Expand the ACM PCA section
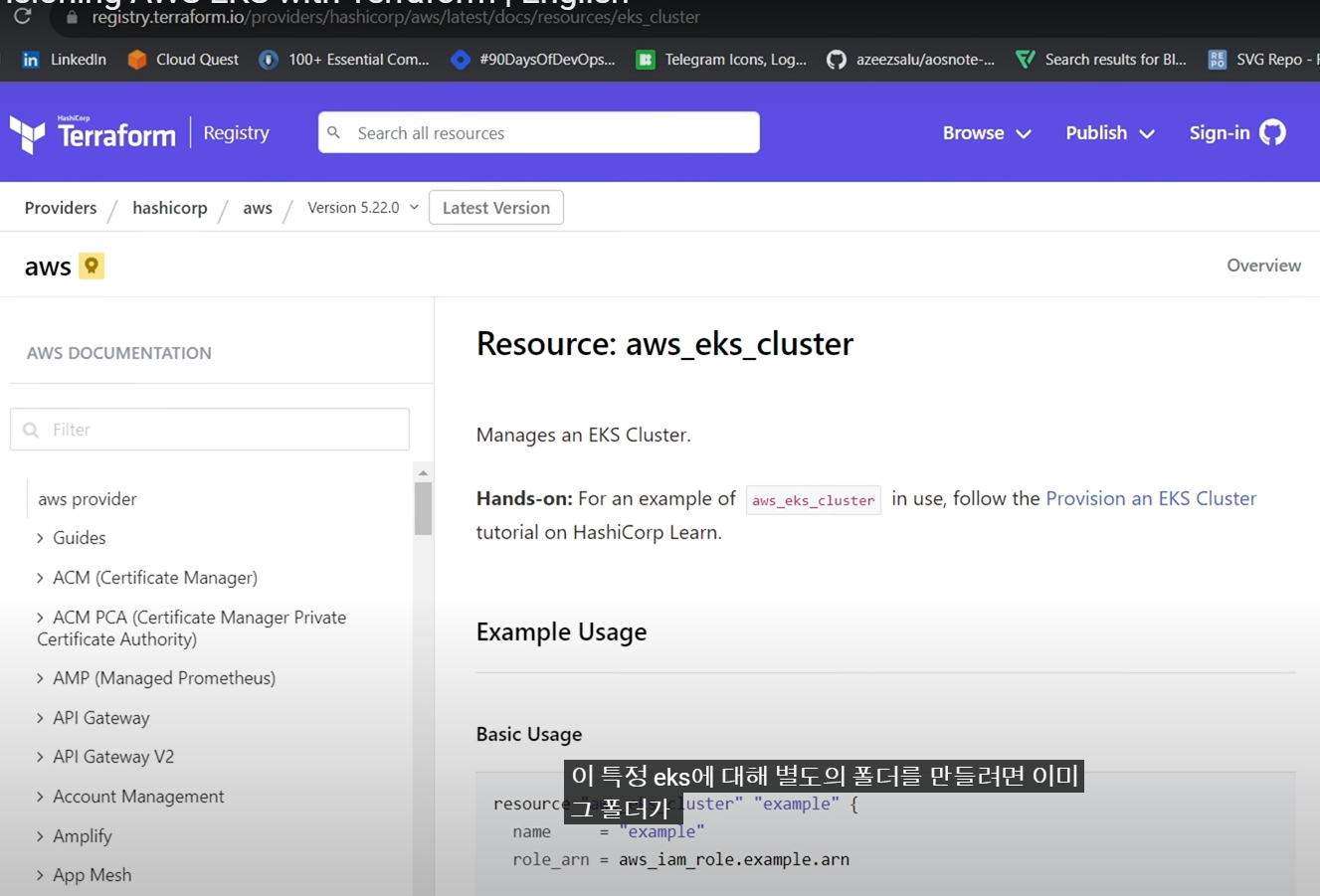This screenshot has height=896, width=1320. (x=191, y=628)
